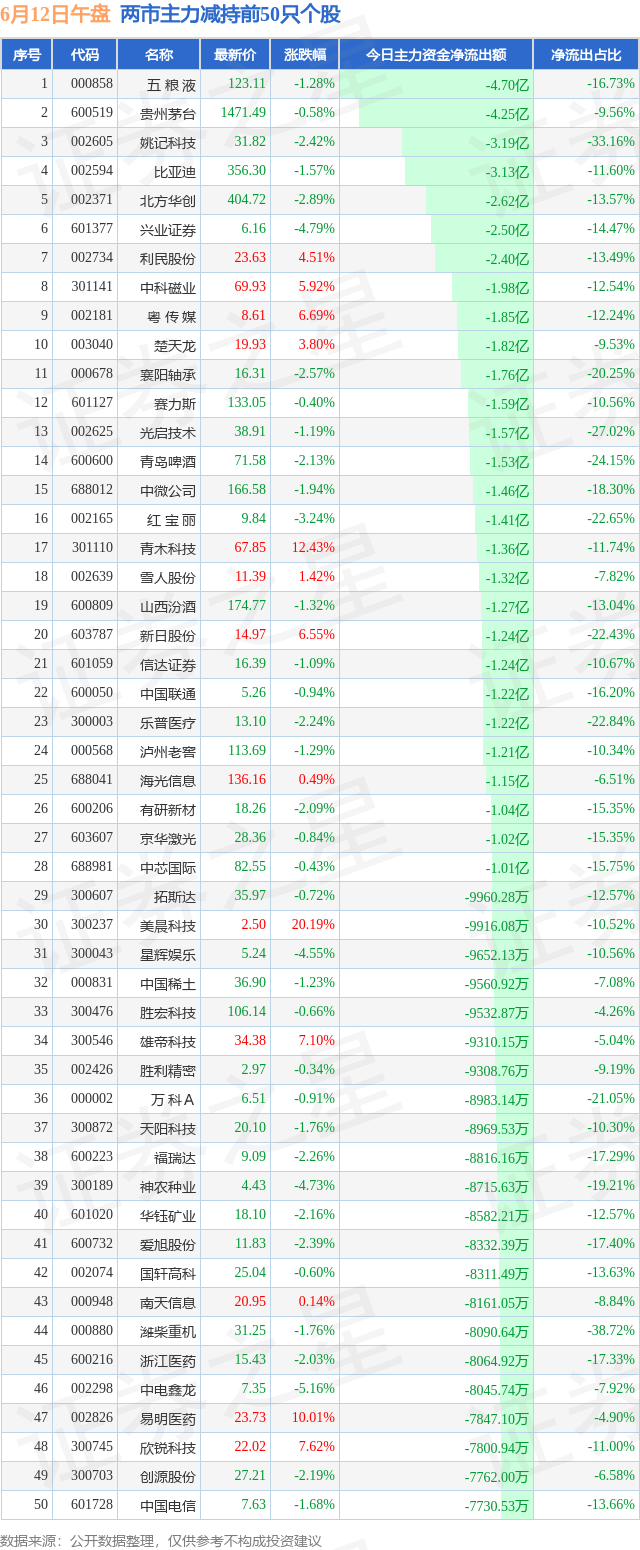Click change percentage 20.19%
The image size is (640, 1550).
tap(313, 925)
